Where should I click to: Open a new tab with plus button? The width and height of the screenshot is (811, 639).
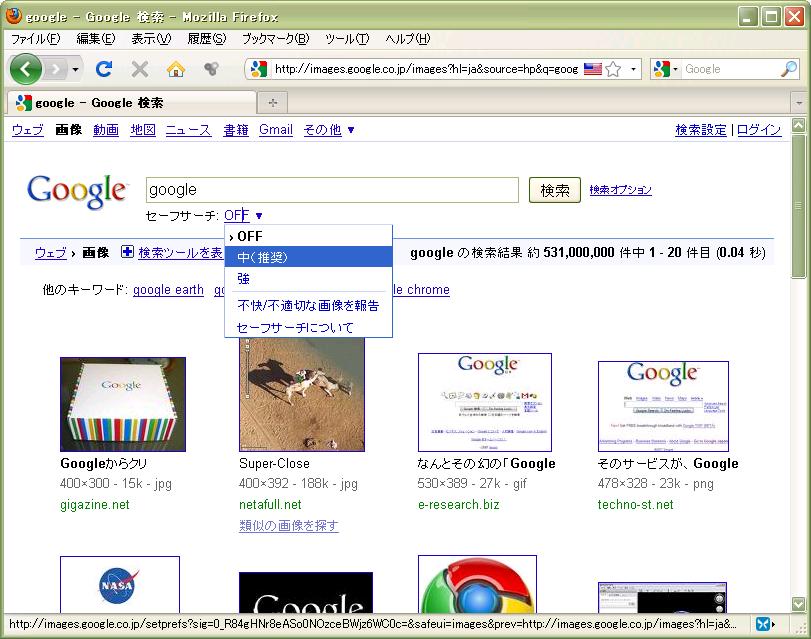click(273, 103)
